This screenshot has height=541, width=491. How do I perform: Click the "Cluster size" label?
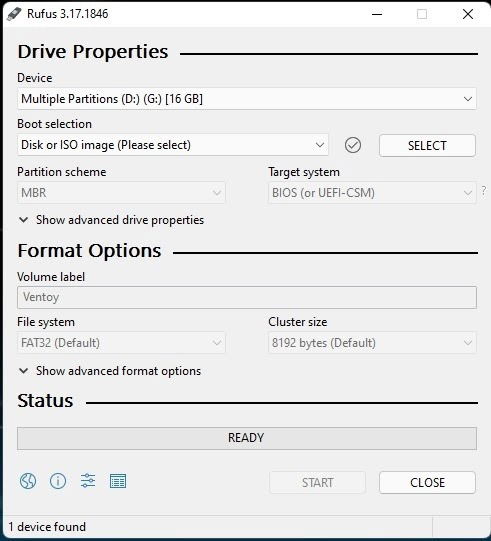[x=298, y=322]
